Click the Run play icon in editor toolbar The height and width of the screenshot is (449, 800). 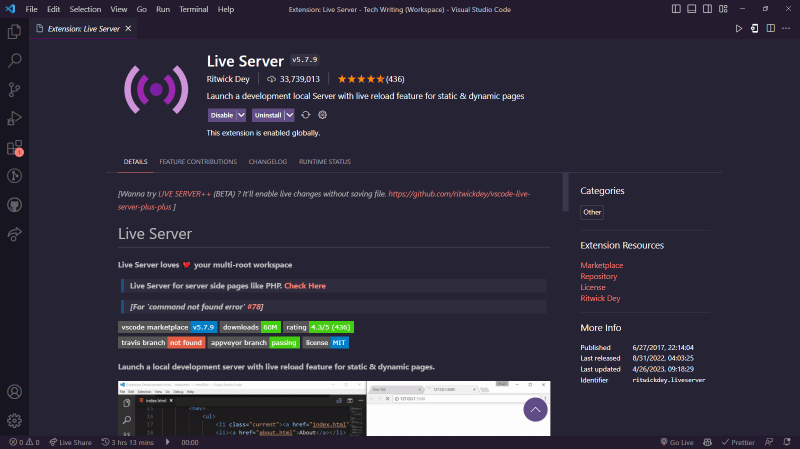click(x=738, y=29)
